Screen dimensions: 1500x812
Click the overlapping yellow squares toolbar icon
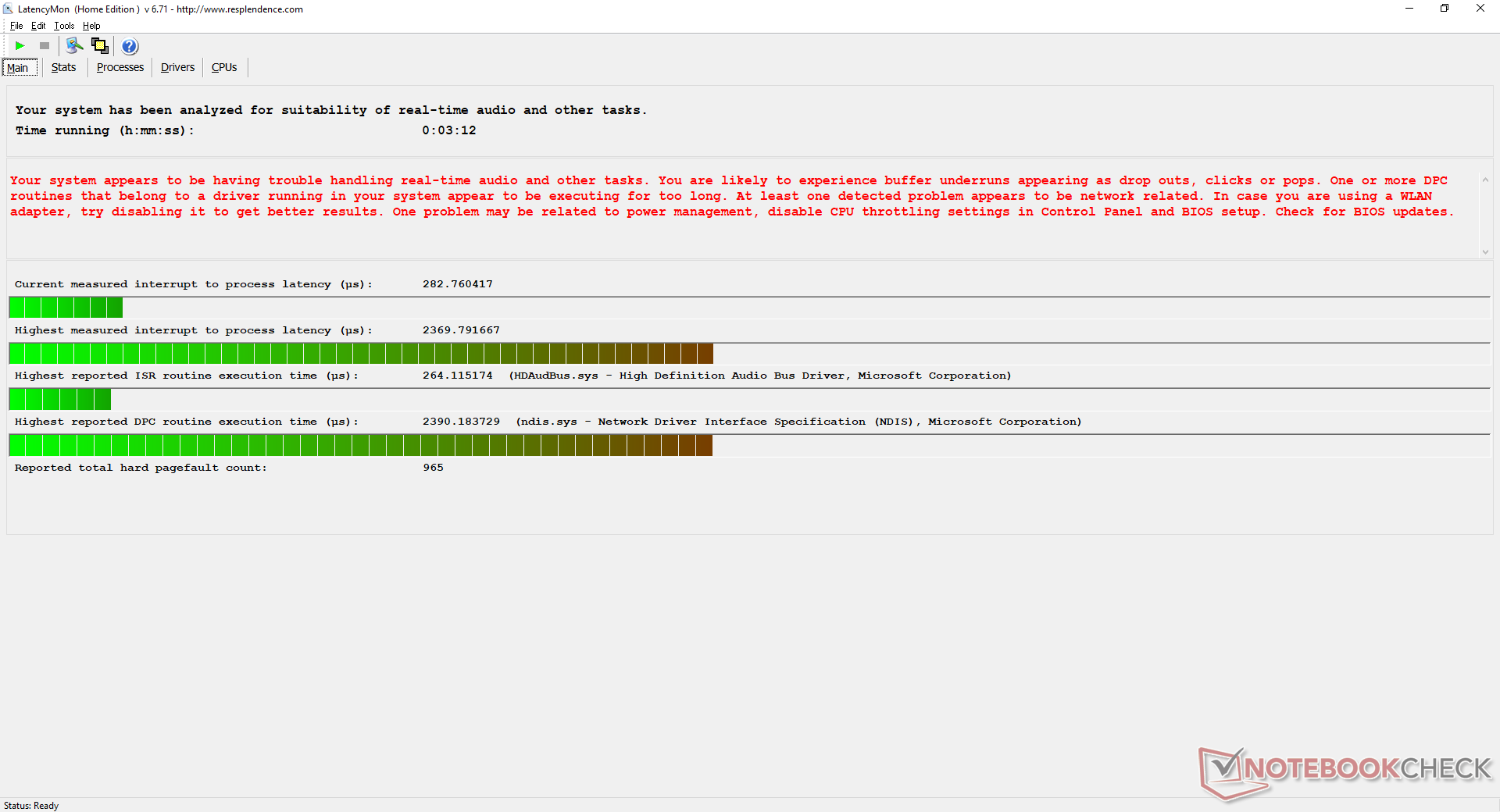click(x=99, y=46)
